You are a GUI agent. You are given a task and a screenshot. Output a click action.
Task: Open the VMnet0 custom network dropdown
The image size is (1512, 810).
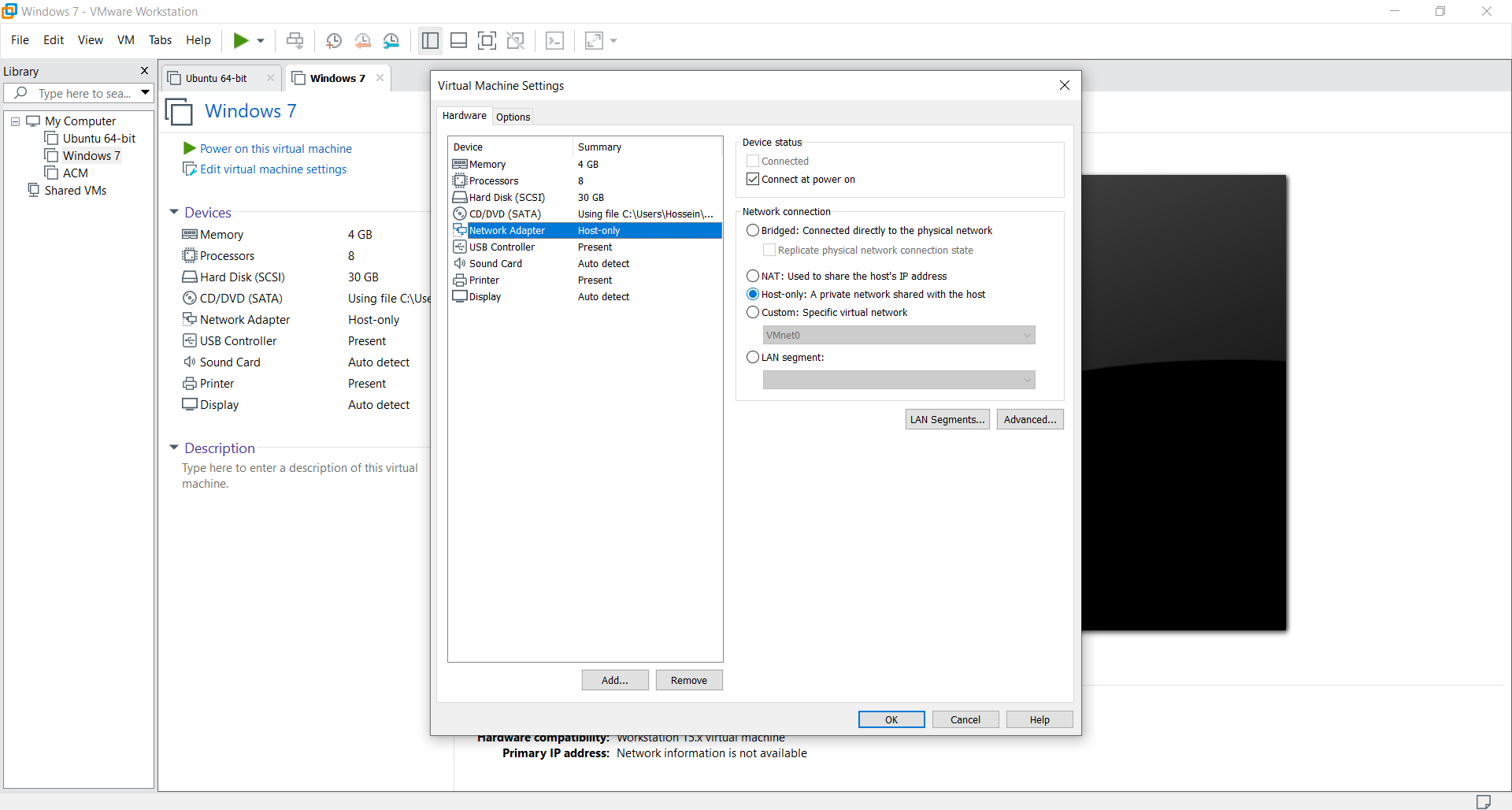click(x=899, y=335)
